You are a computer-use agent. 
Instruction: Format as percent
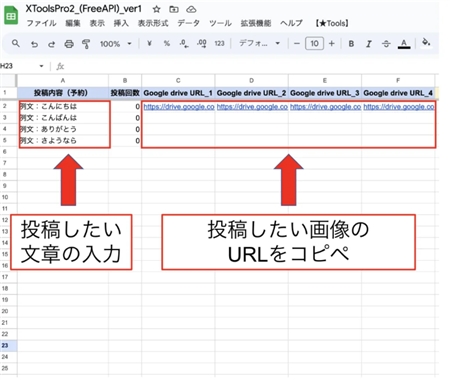[167, 43]
